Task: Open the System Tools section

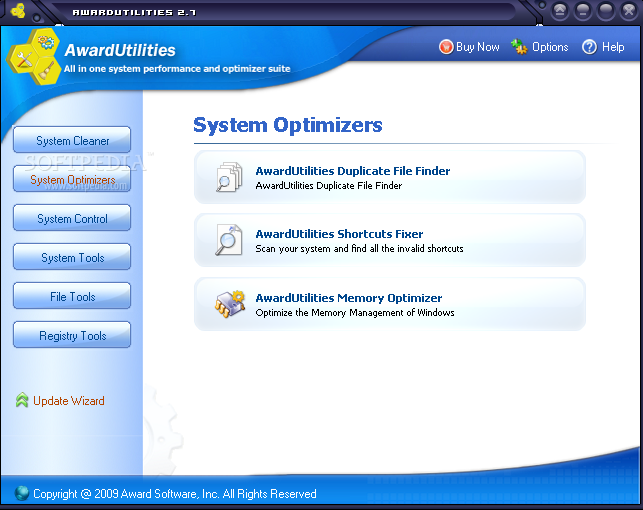Action: coord(72,257)
